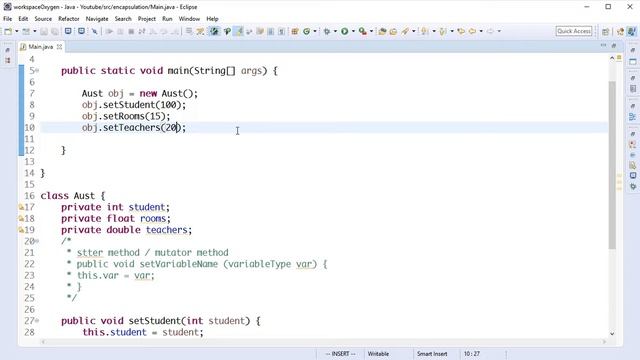
Task: Open the New Java Class dropdown arrow
Action: (315, 31)
